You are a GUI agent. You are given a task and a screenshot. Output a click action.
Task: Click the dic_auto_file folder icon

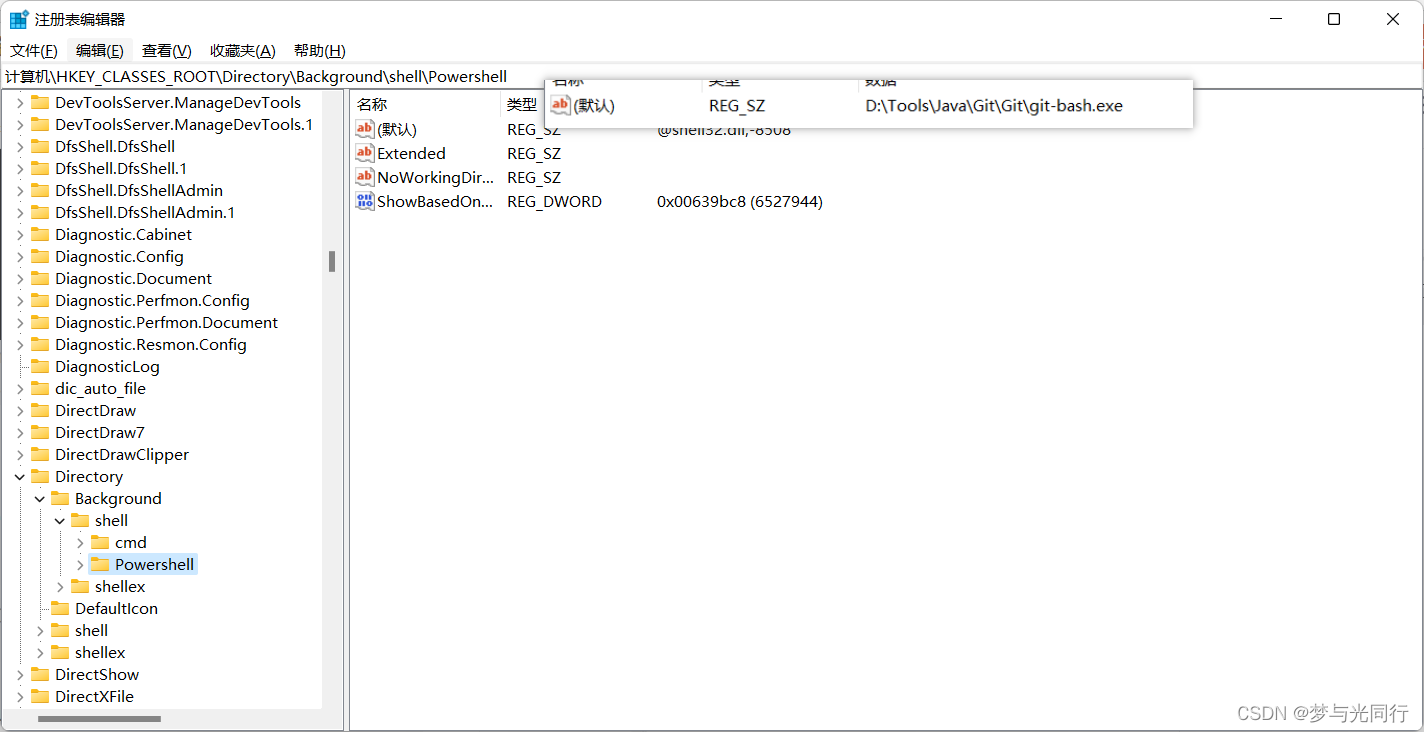40,388
